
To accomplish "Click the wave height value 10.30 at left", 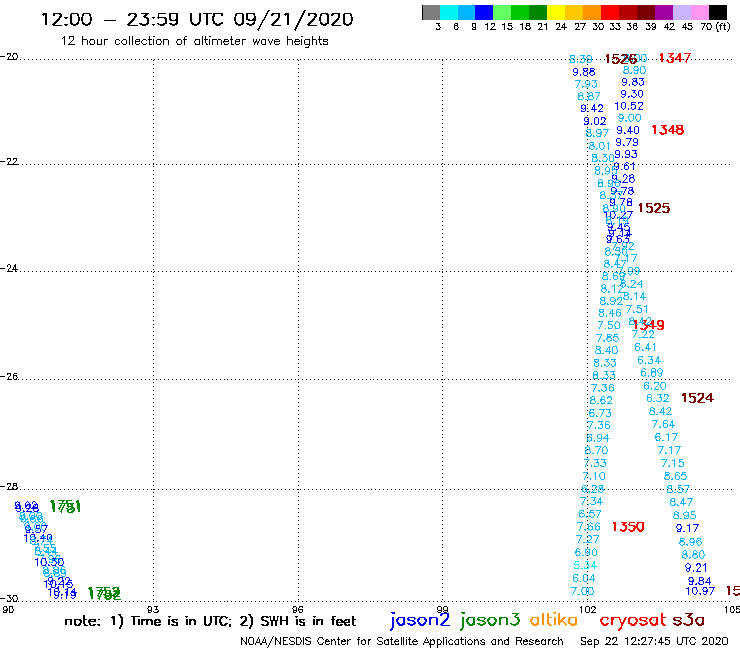I will pyautogui.click(x=49, y=562).
